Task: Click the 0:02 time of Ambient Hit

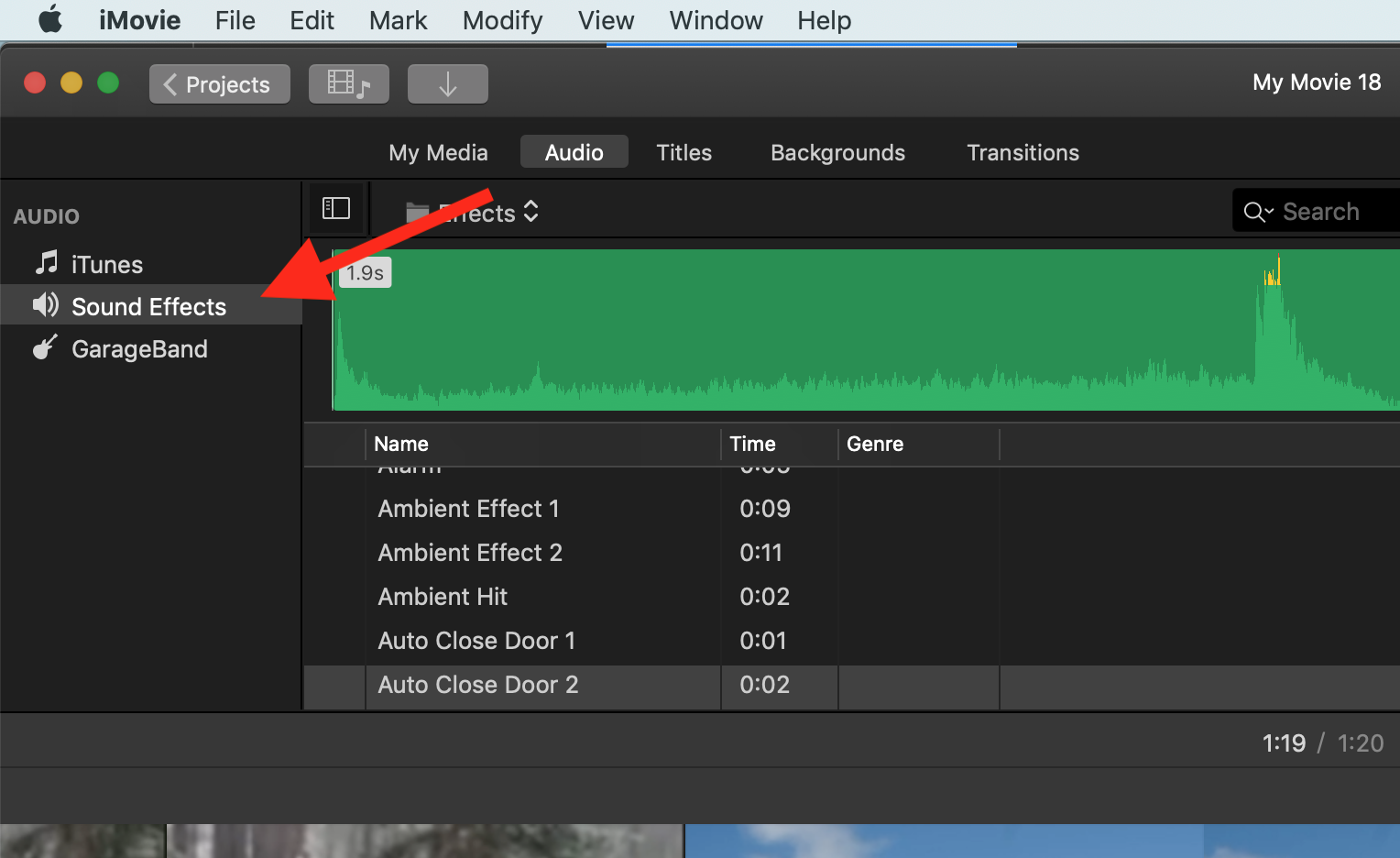Action: click(x=765, y=597)
